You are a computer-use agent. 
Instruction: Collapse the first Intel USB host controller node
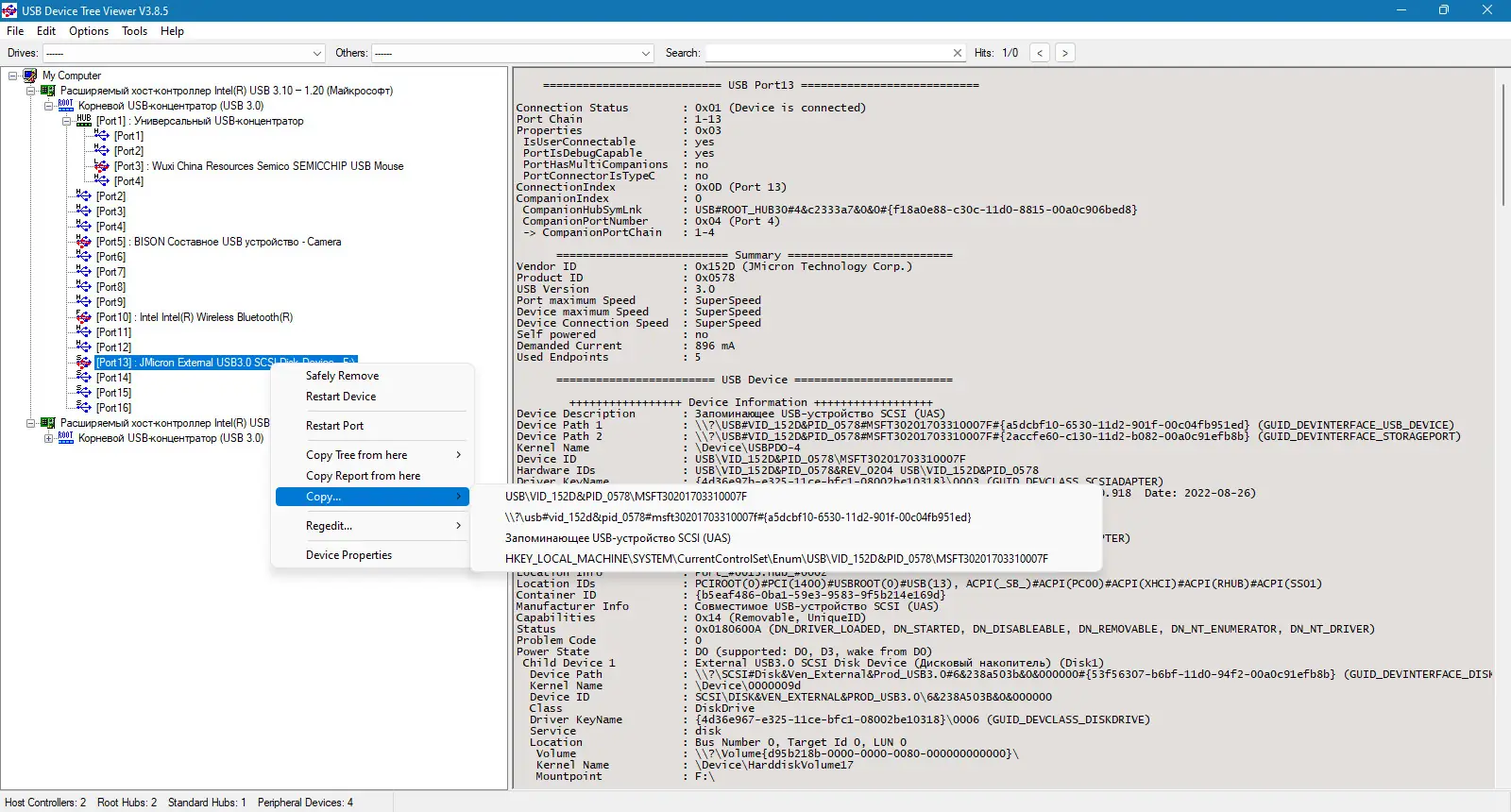pyautogui.click(x=31, y=91)
